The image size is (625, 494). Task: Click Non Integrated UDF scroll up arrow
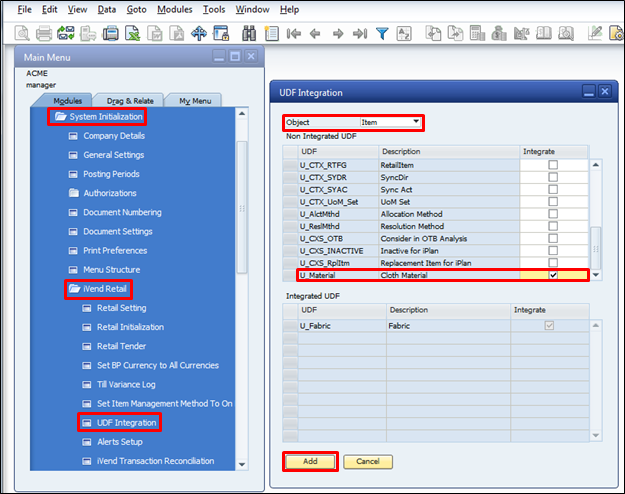596,165
